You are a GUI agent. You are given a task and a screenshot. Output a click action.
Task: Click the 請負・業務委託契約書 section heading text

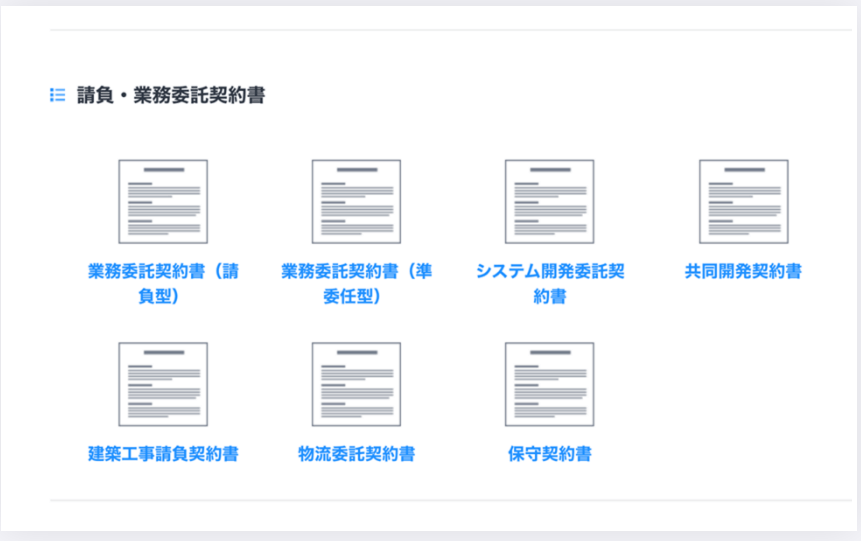click(171, 96)
